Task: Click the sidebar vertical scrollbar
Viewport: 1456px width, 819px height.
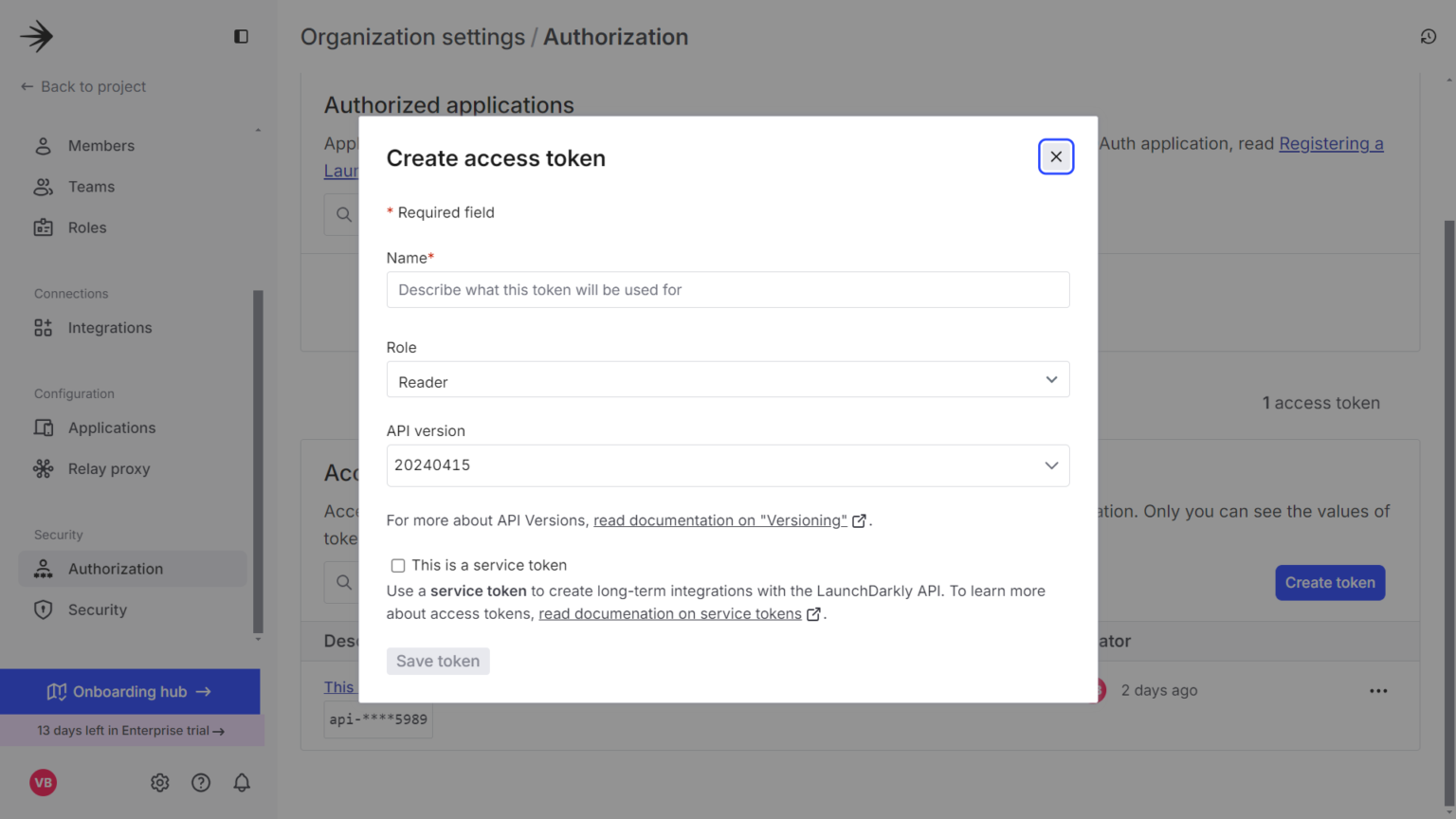Action: [258, 461]
